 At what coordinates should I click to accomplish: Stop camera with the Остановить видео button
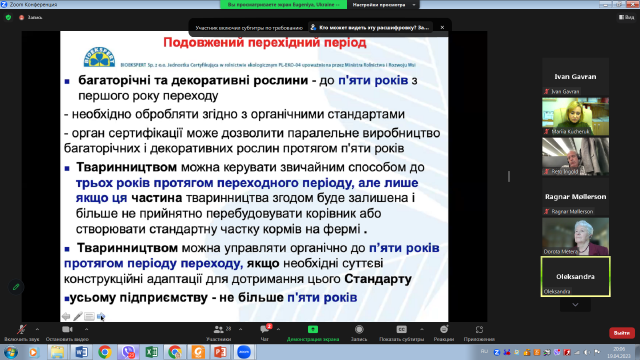(67, 333)
